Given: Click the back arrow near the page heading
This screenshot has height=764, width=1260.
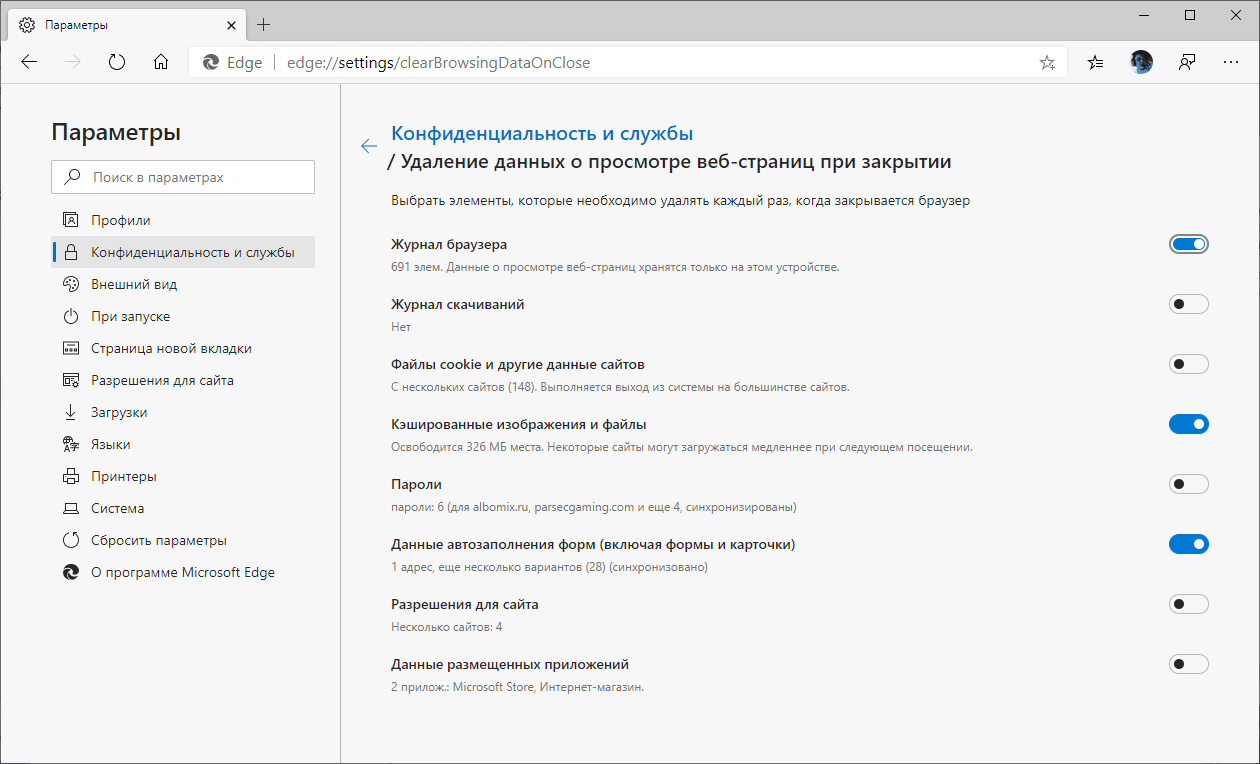Looking at the screenshot, I should 369,146.
